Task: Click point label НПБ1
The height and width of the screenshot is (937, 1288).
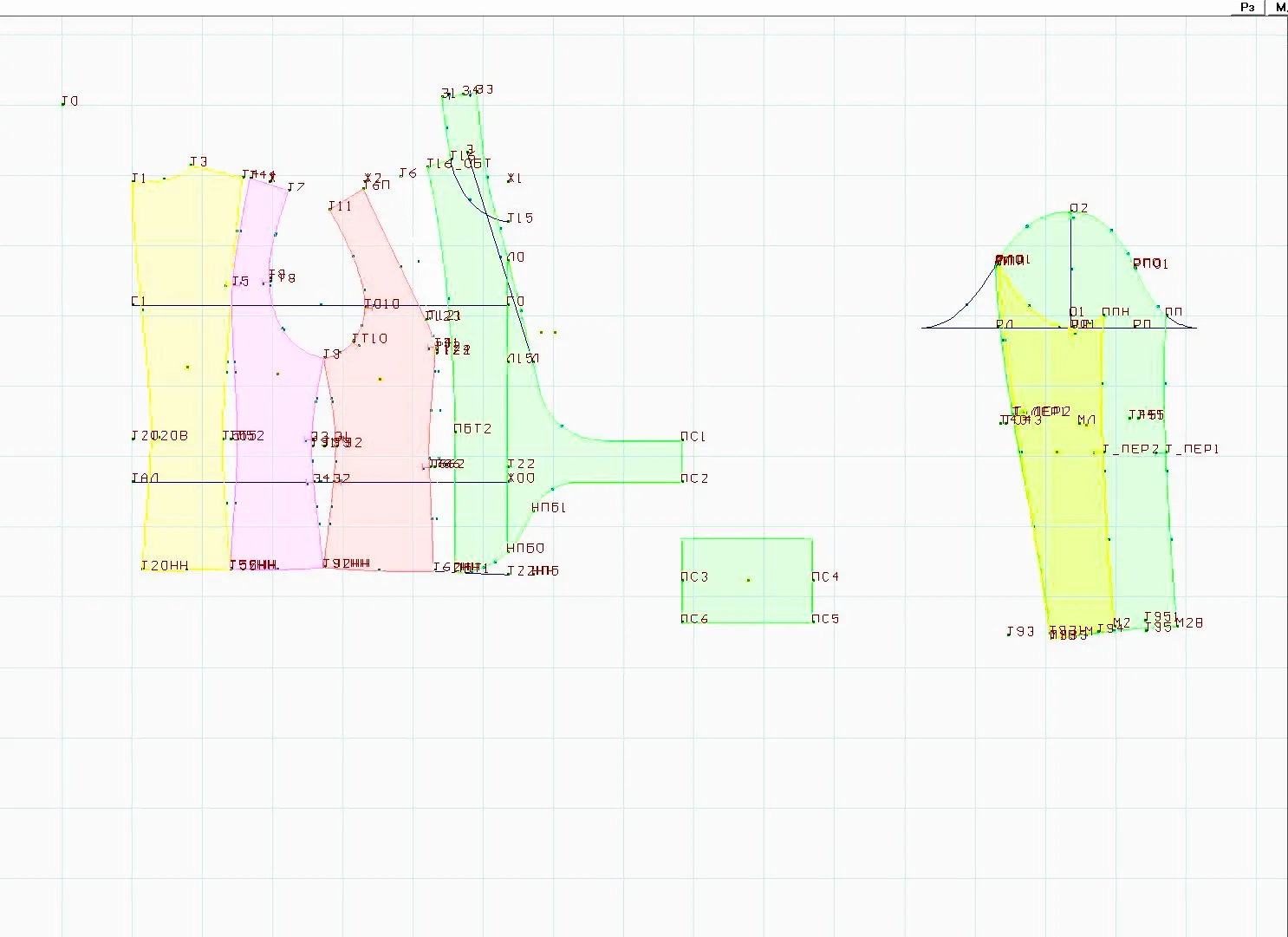Action: point(549,508)
